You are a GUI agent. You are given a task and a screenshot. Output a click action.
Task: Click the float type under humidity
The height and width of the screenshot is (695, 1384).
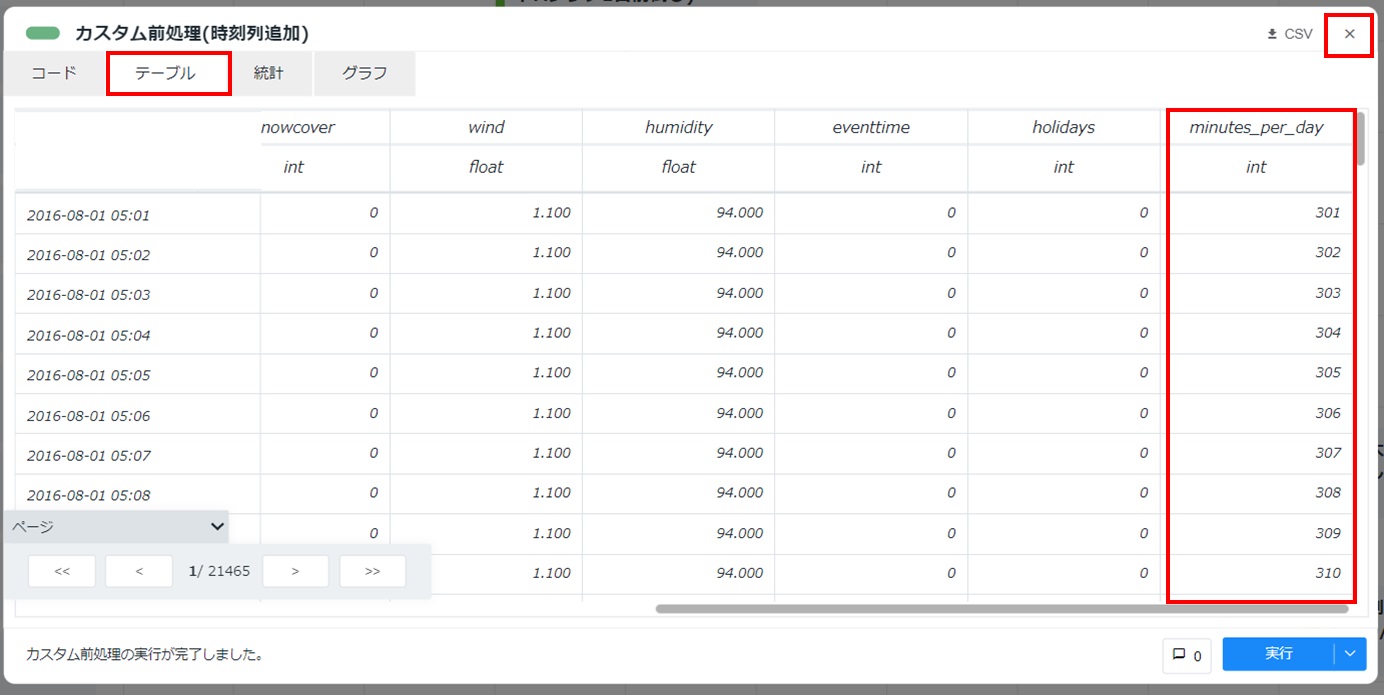coord(678,168)
